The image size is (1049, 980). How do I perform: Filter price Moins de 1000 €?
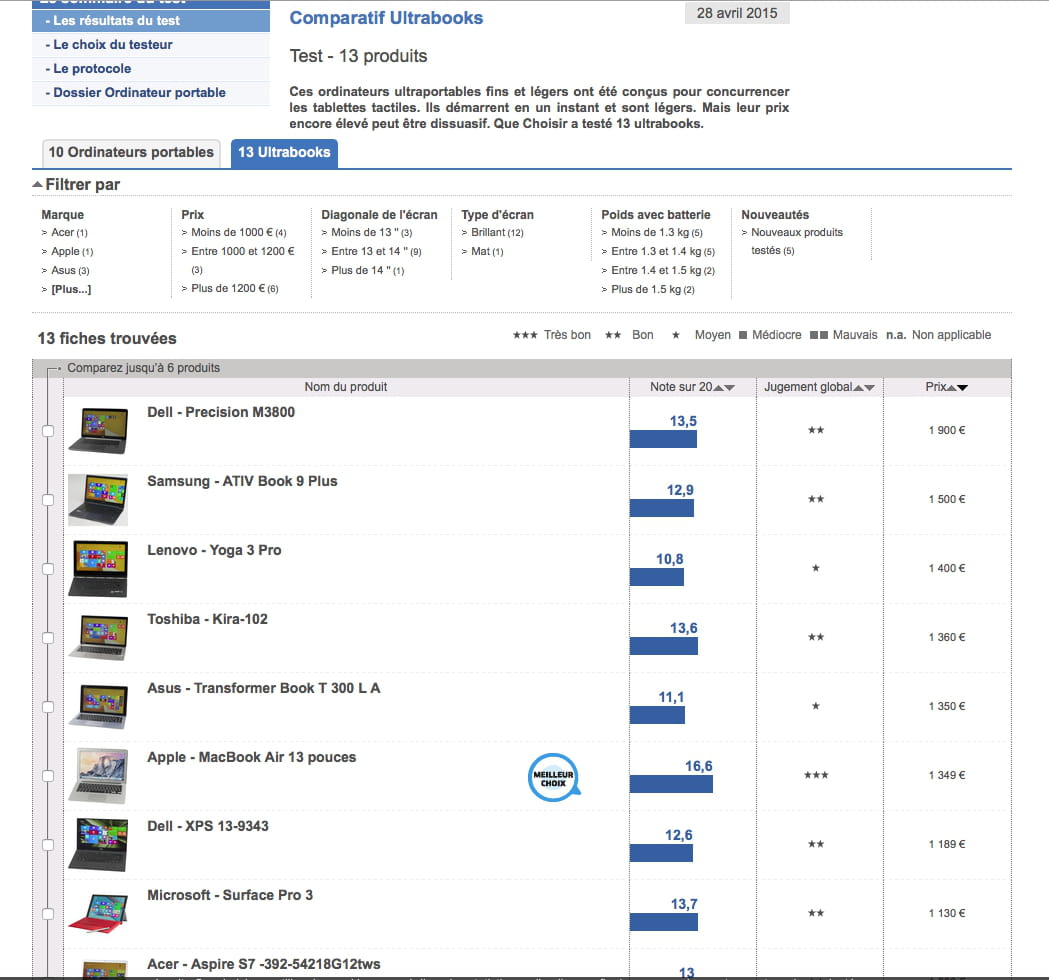tap(239, 233)
